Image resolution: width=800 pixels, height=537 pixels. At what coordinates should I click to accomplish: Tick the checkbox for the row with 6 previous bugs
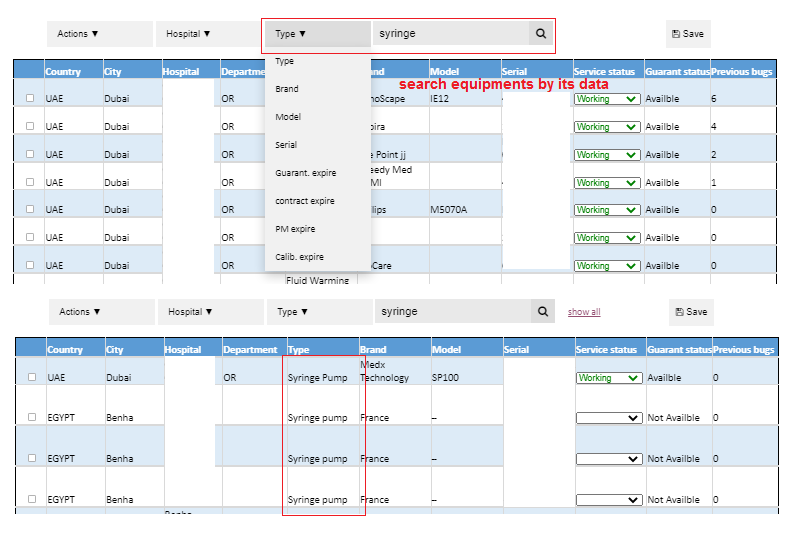[x=30, y=99]
